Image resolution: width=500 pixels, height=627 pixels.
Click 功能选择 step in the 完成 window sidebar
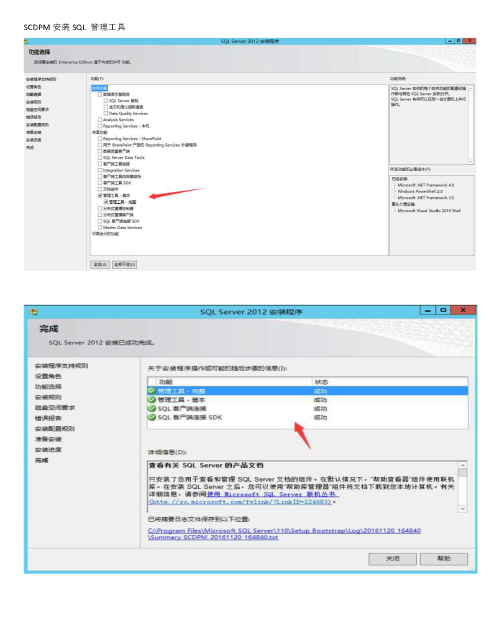click(48, 387)
